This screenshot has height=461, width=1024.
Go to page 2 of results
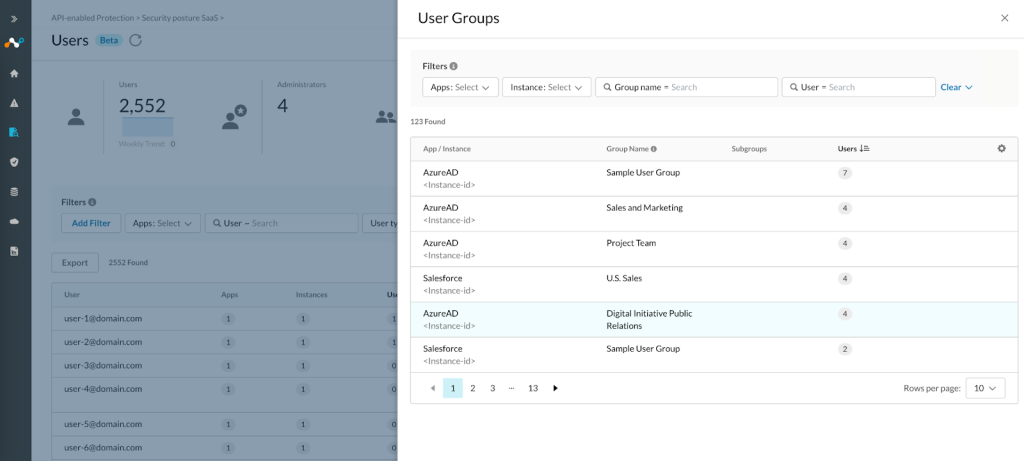point(473,388)
